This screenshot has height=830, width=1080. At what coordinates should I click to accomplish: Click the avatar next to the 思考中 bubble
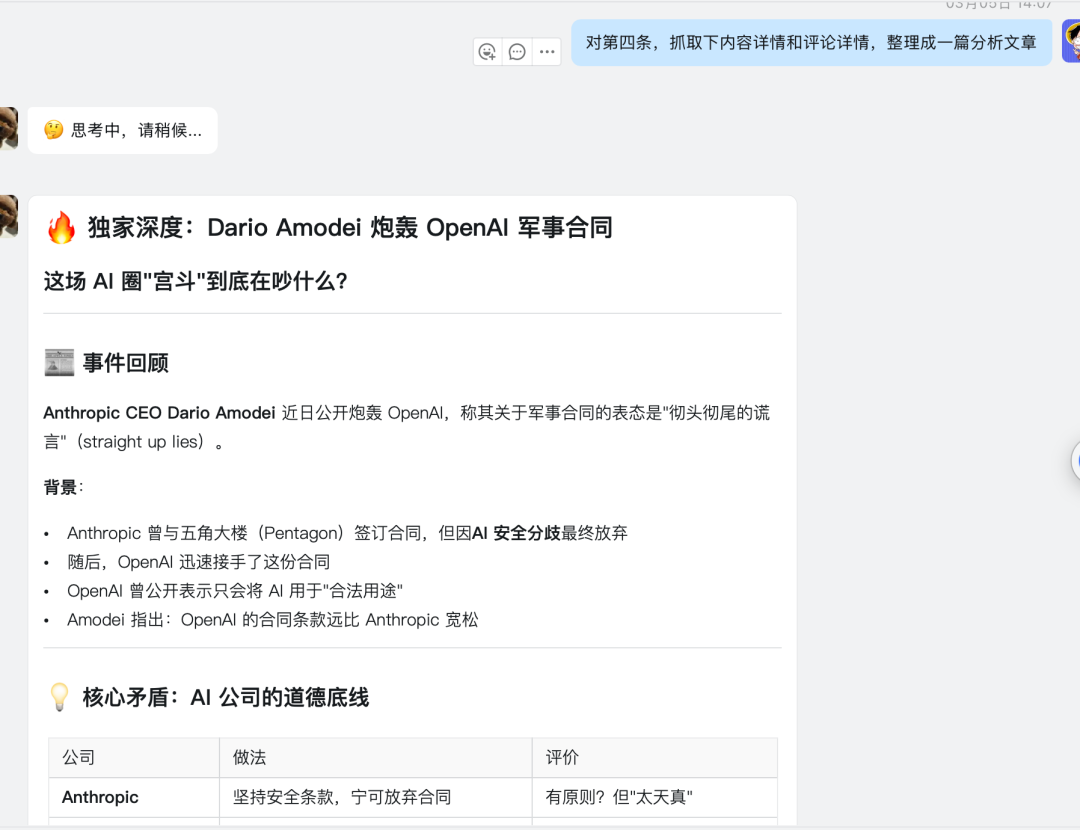pos(10,130)
